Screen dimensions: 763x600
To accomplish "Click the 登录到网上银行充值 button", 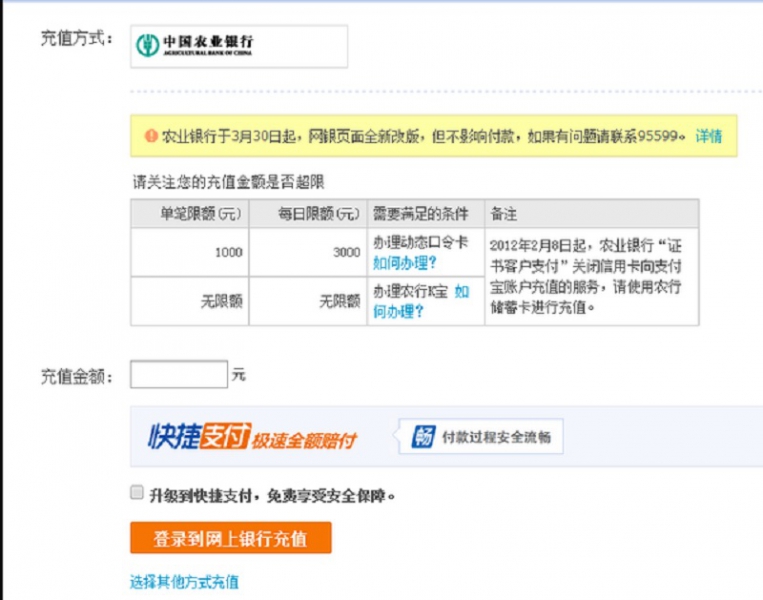I will [231, 538].
